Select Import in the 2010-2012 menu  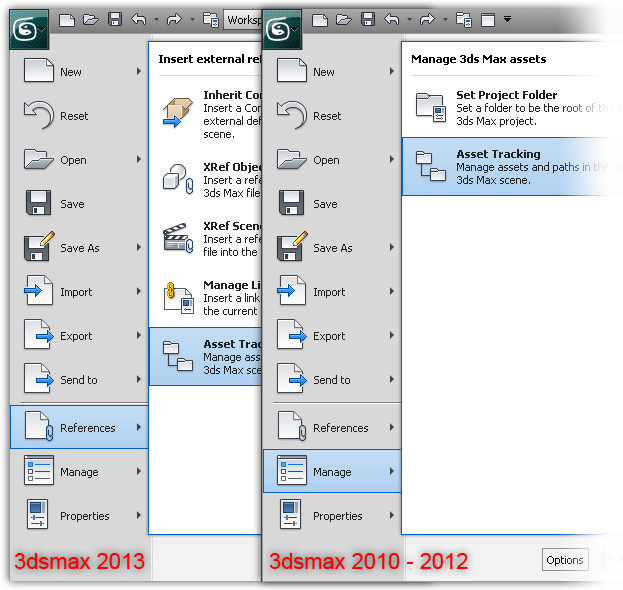click(332, 292)
